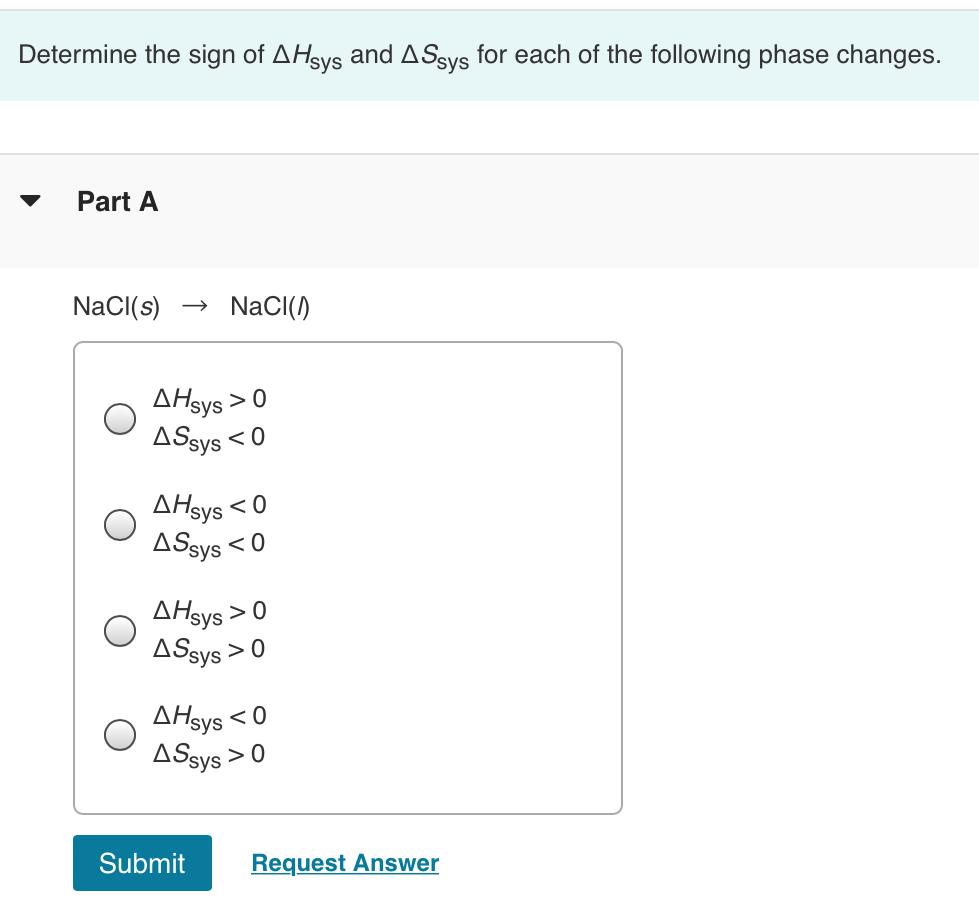Image resolution: width=979 pixels, height=906 pixels.
Task: Pick the first answer choice radio button
Action: (119, 419)
